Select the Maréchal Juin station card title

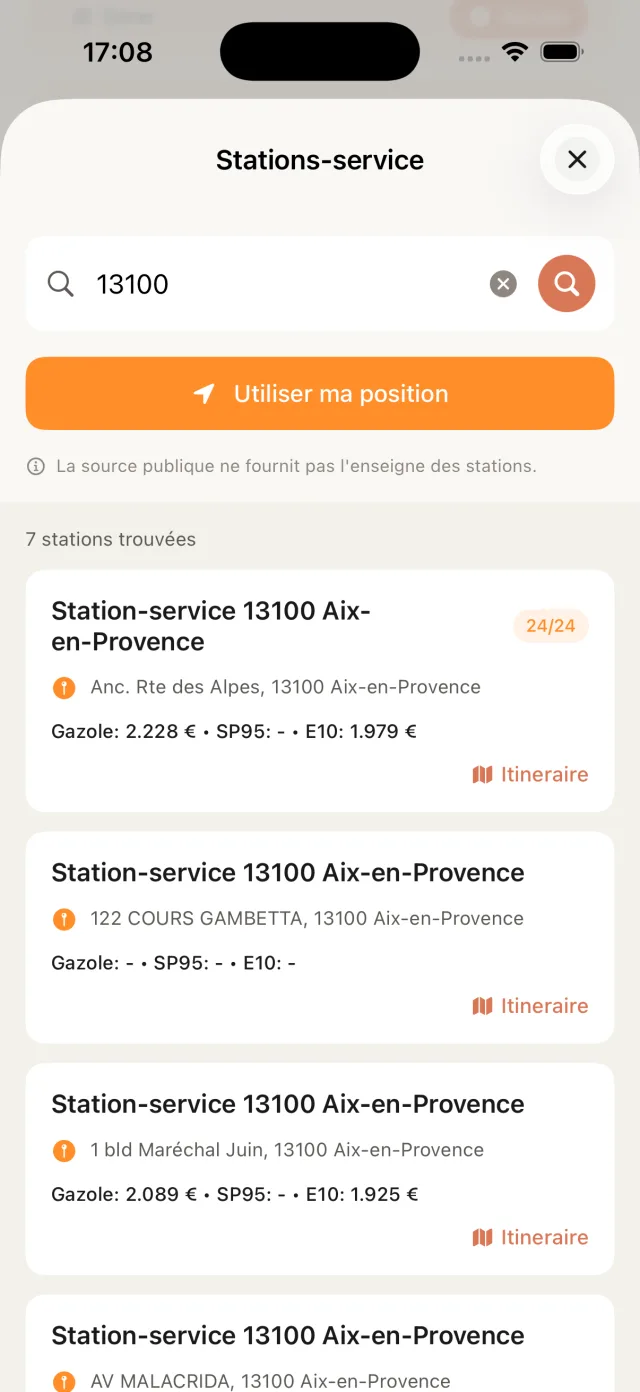pos(288,1104)
